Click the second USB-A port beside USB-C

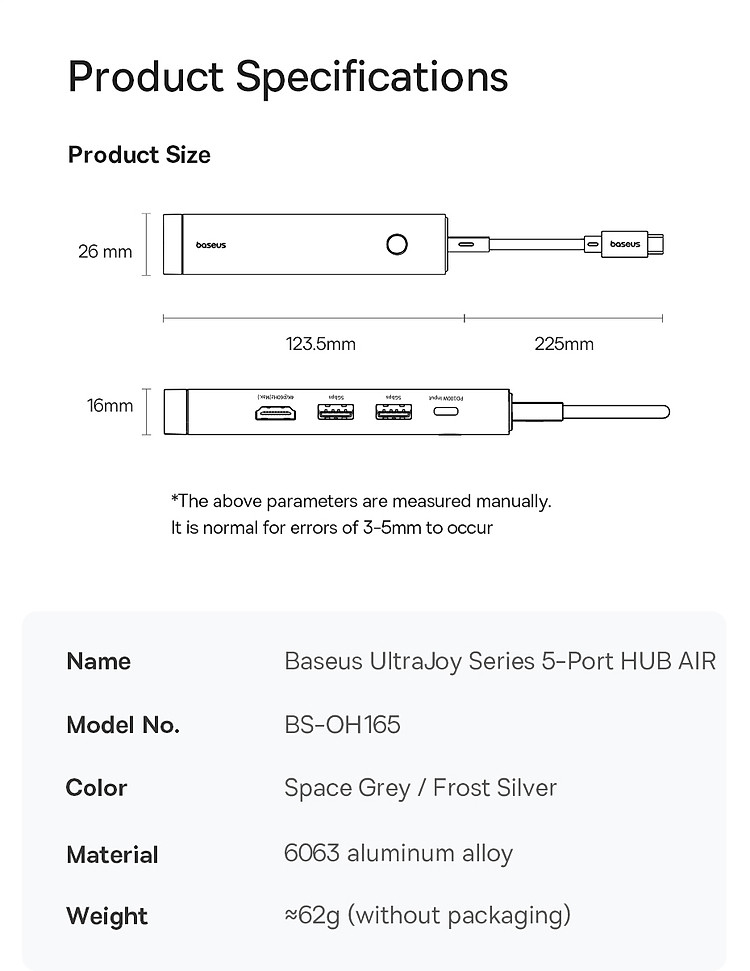[x=388, y=411]
